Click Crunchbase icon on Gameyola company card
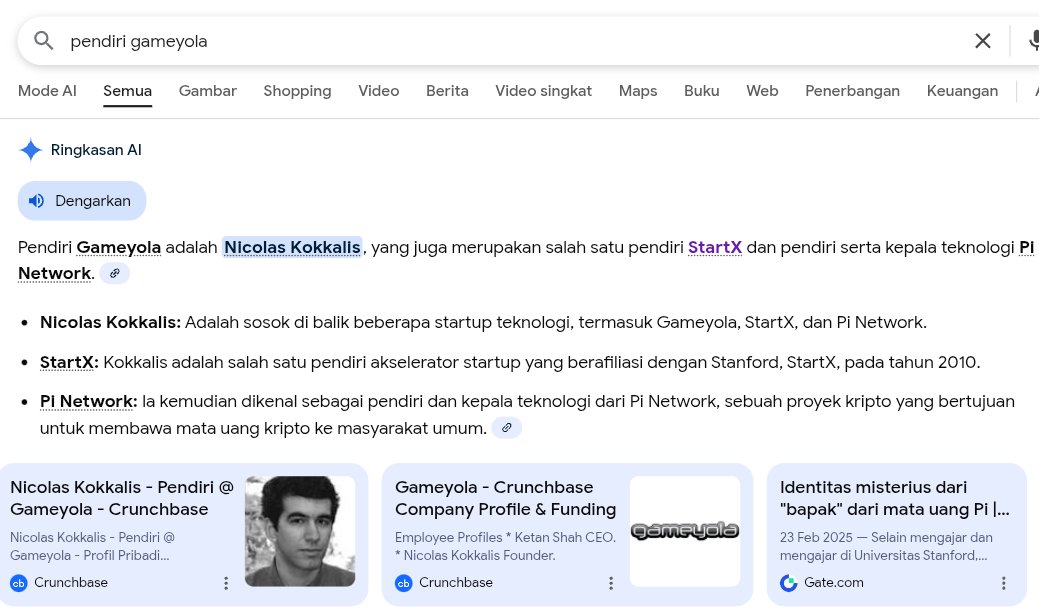This screenshot has height=613, width=1039. pyautogui.click(x=404, y=583)
